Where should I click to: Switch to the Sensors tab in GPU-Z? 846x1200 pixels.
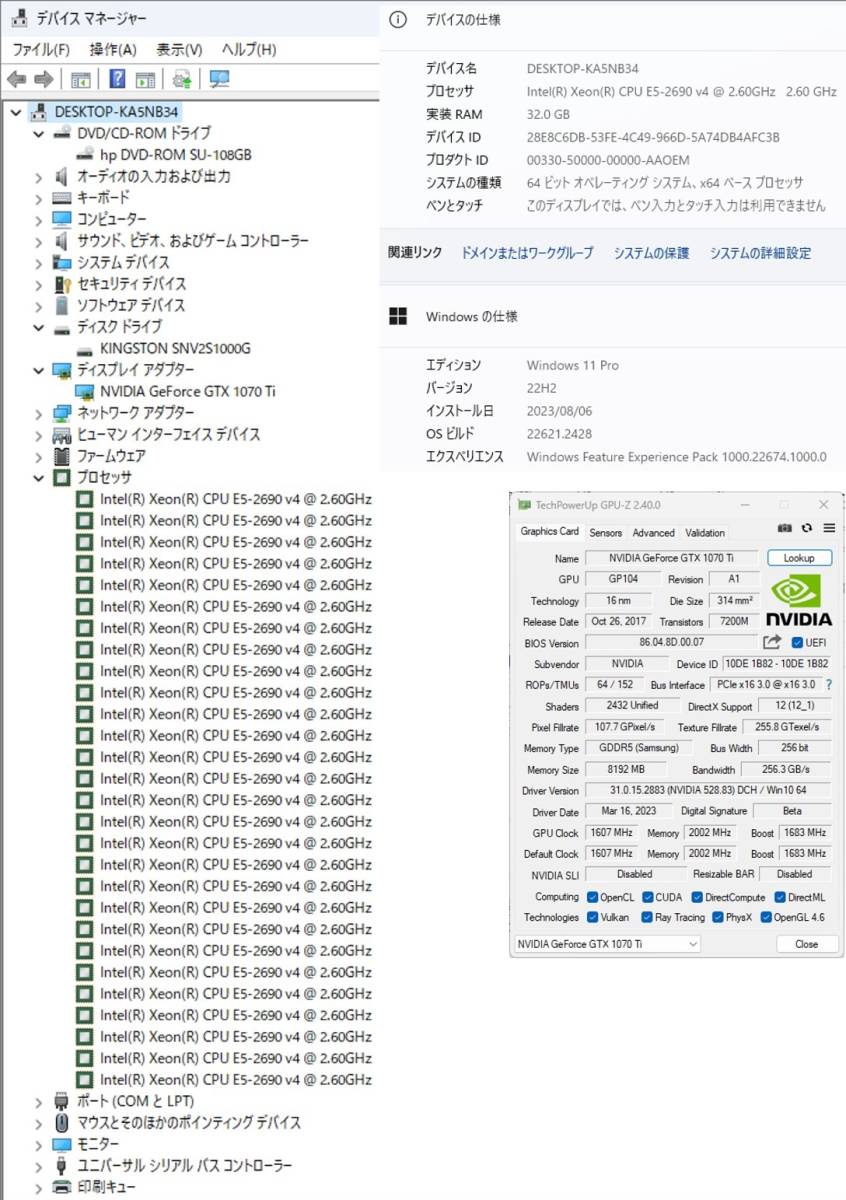[x=605, y=533]
